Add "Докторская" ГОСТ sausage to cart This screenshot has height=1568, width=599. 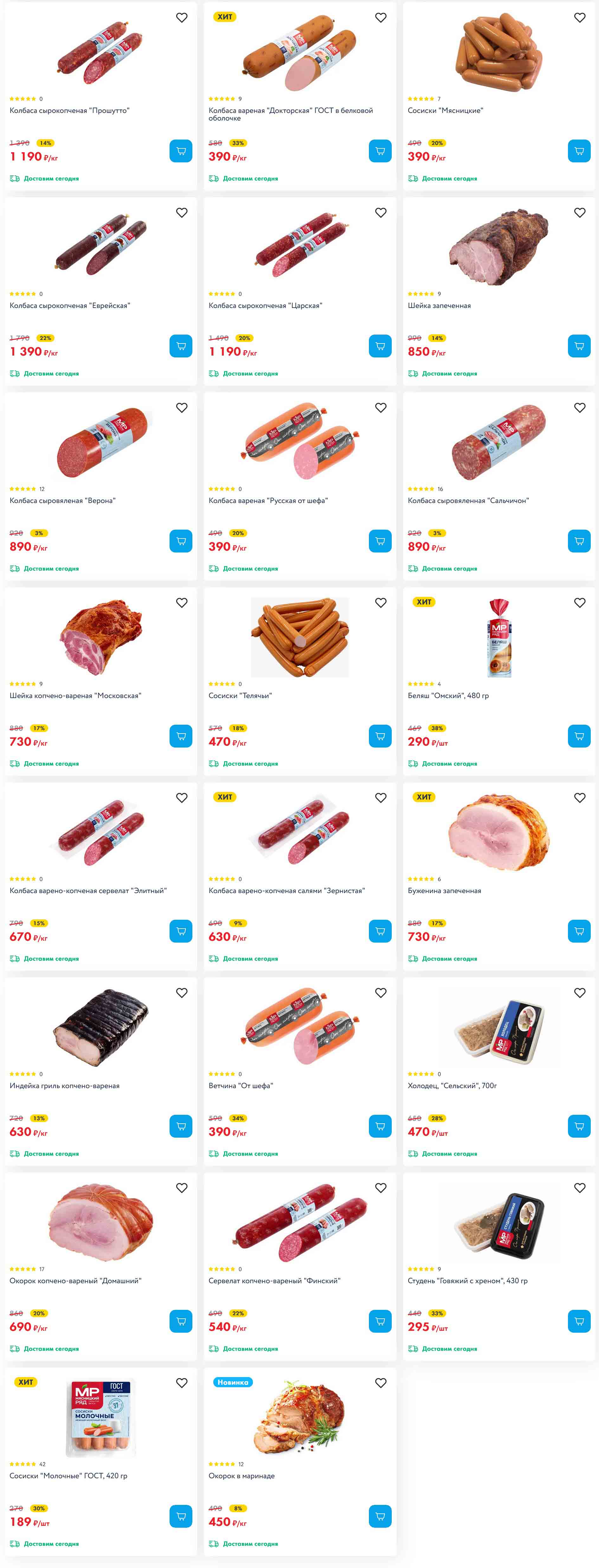coord(379,151)
